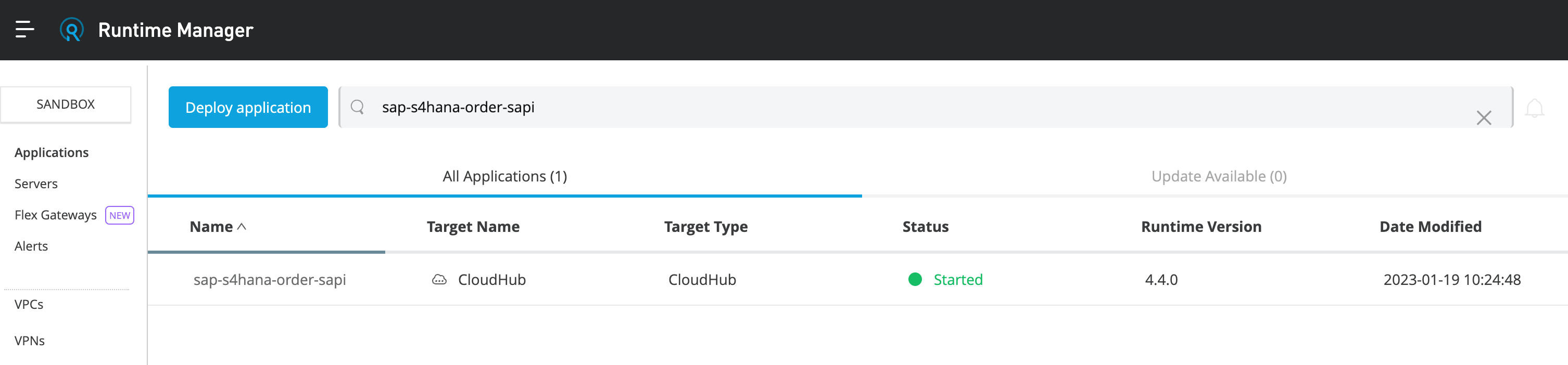Click the NEW badge beside Flex Gateways

[119, 215]
